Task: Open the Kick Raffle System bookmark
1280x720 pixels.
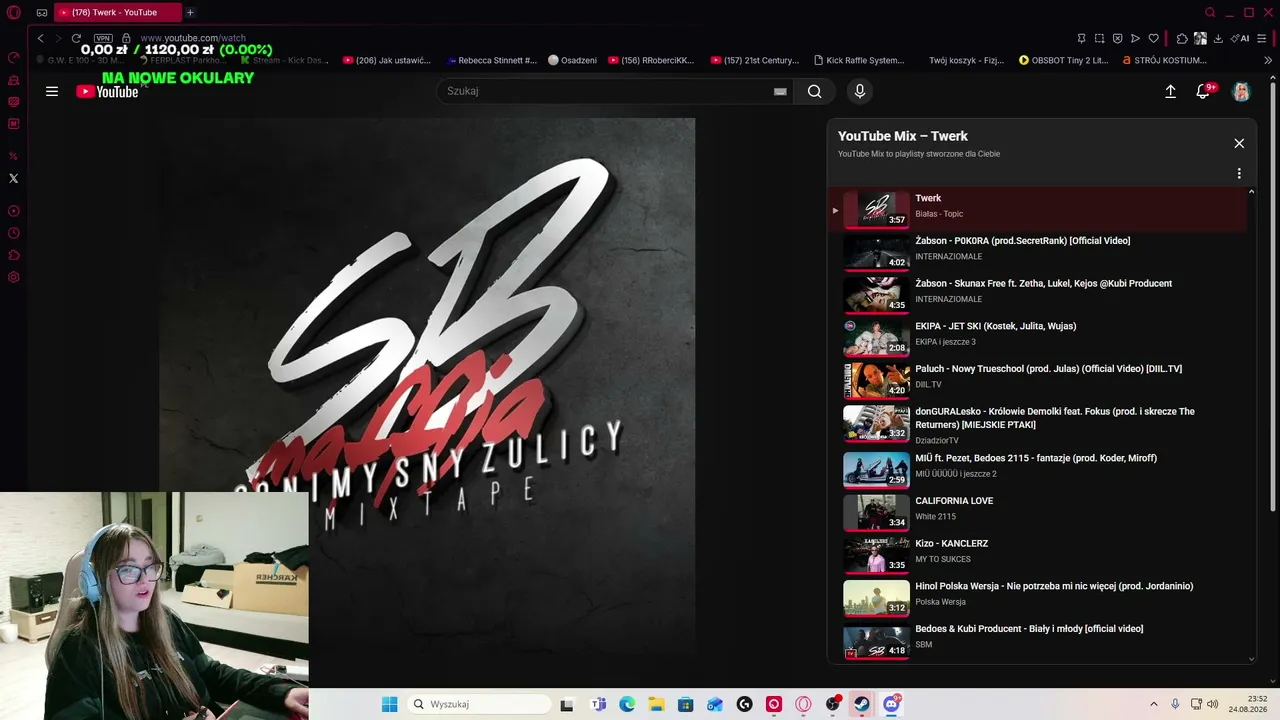Action: [x=859, y=60]
